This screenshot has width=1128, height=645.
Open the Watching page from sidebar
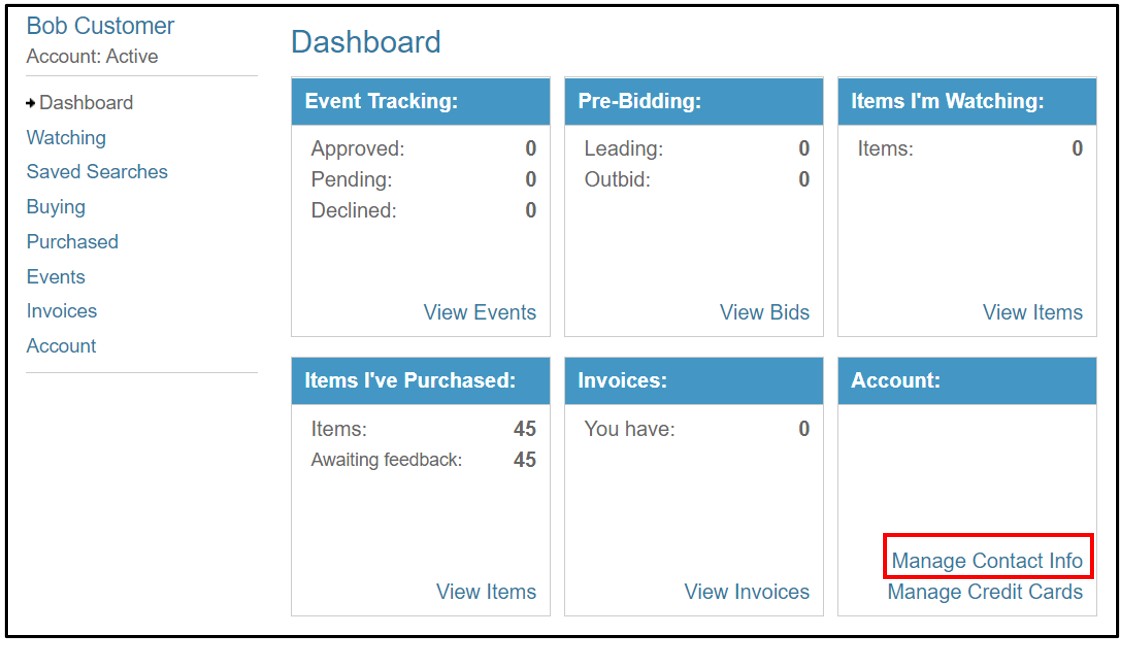(x=66, y=137)
